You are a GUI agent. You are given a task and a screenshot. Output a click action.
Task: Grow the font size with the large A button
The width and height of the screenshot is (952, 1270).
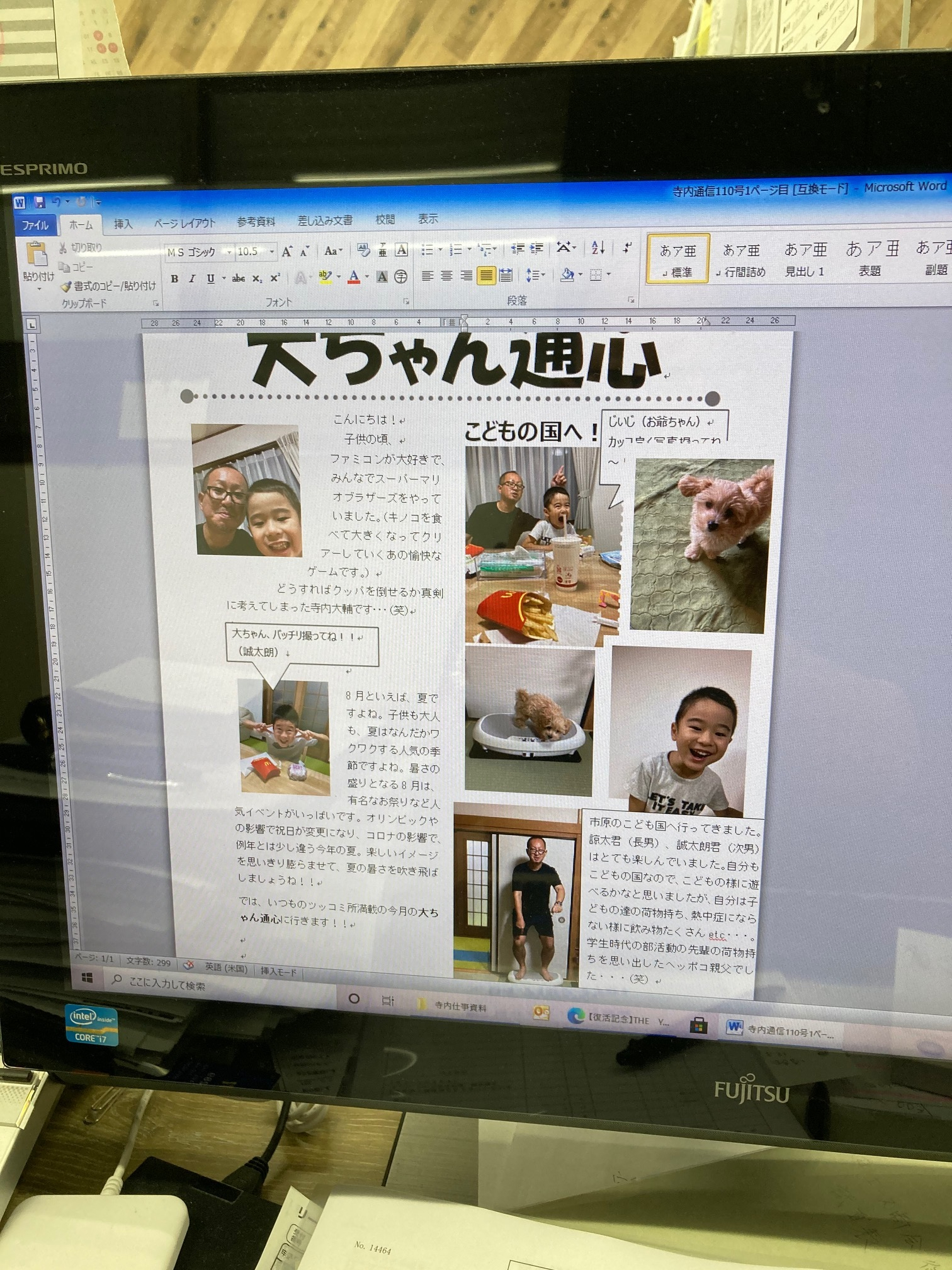click(x=287, y=251)
